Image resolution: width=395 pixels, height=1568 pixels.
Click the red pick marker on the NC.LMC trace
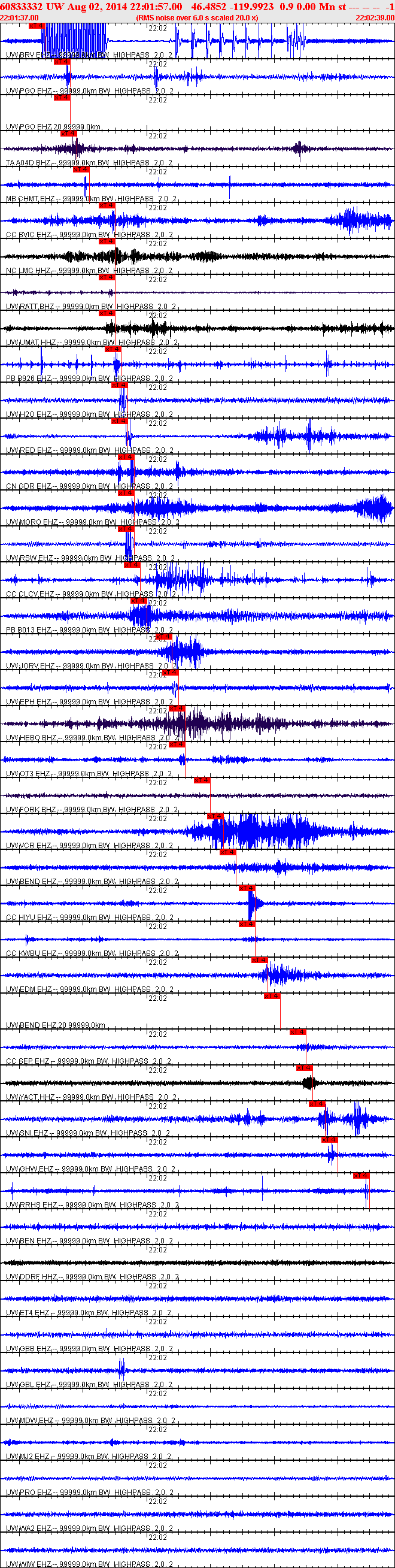(x=107, y=241)
